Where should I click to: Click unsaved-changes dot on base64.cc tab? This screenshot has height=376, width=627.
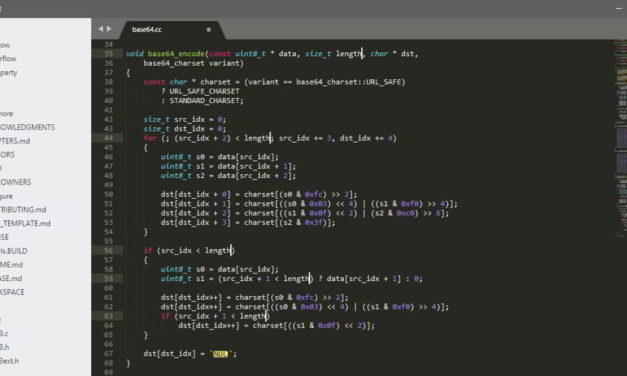point(208,30)
